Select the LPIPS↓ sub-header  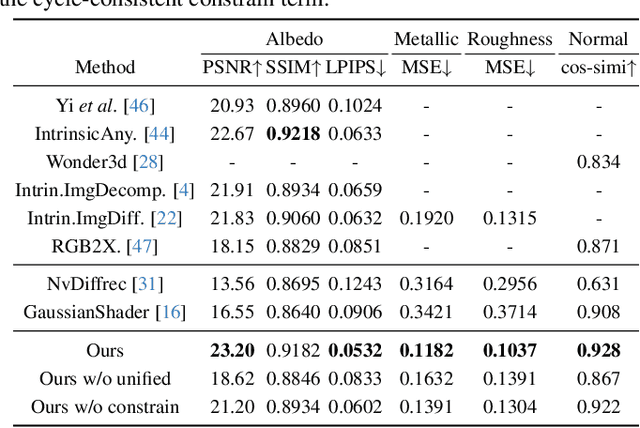pyautogui.click(x=355, y=68)
